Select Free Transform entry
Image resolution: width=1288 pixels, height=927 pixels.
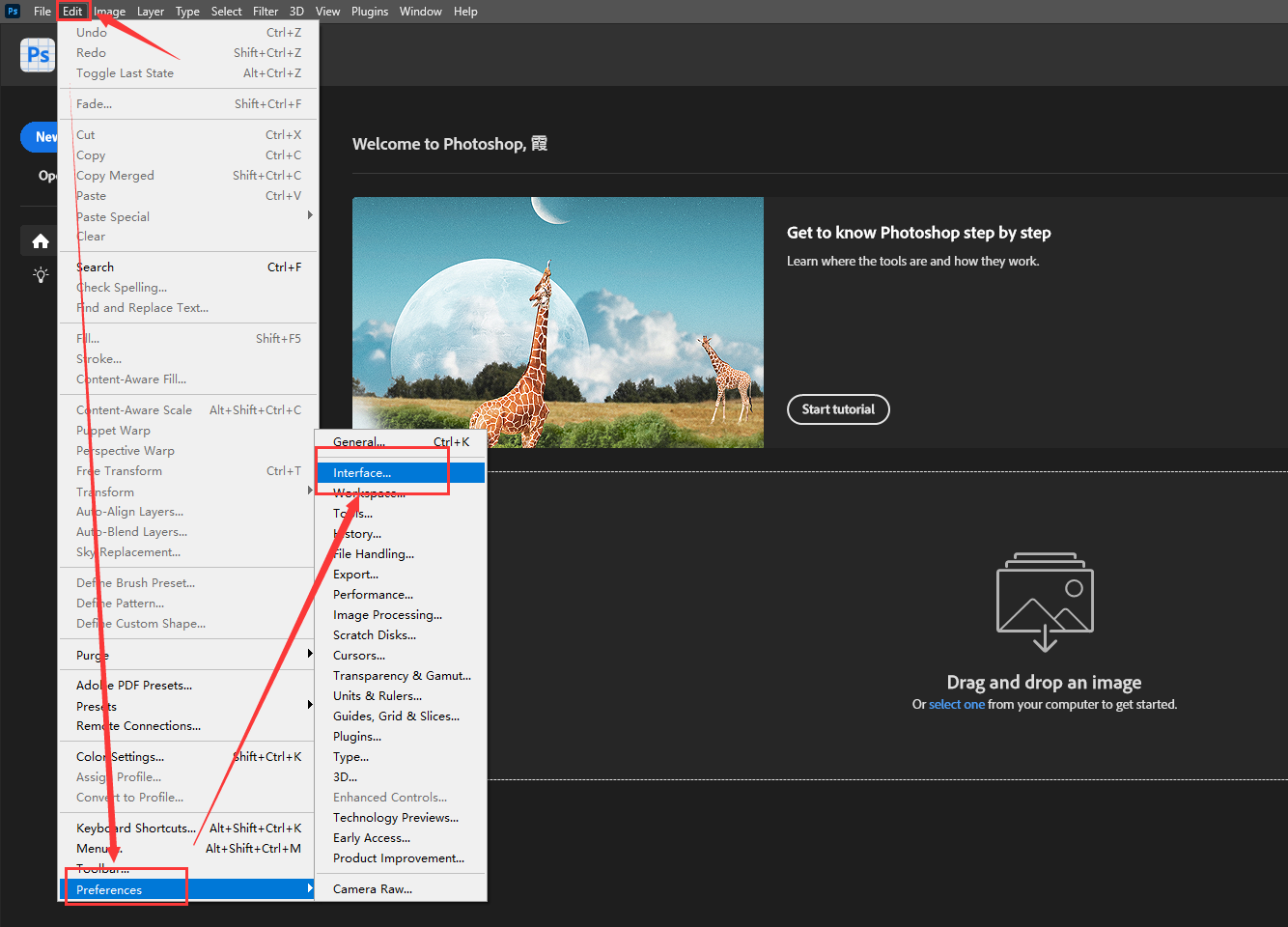point(189,471)
